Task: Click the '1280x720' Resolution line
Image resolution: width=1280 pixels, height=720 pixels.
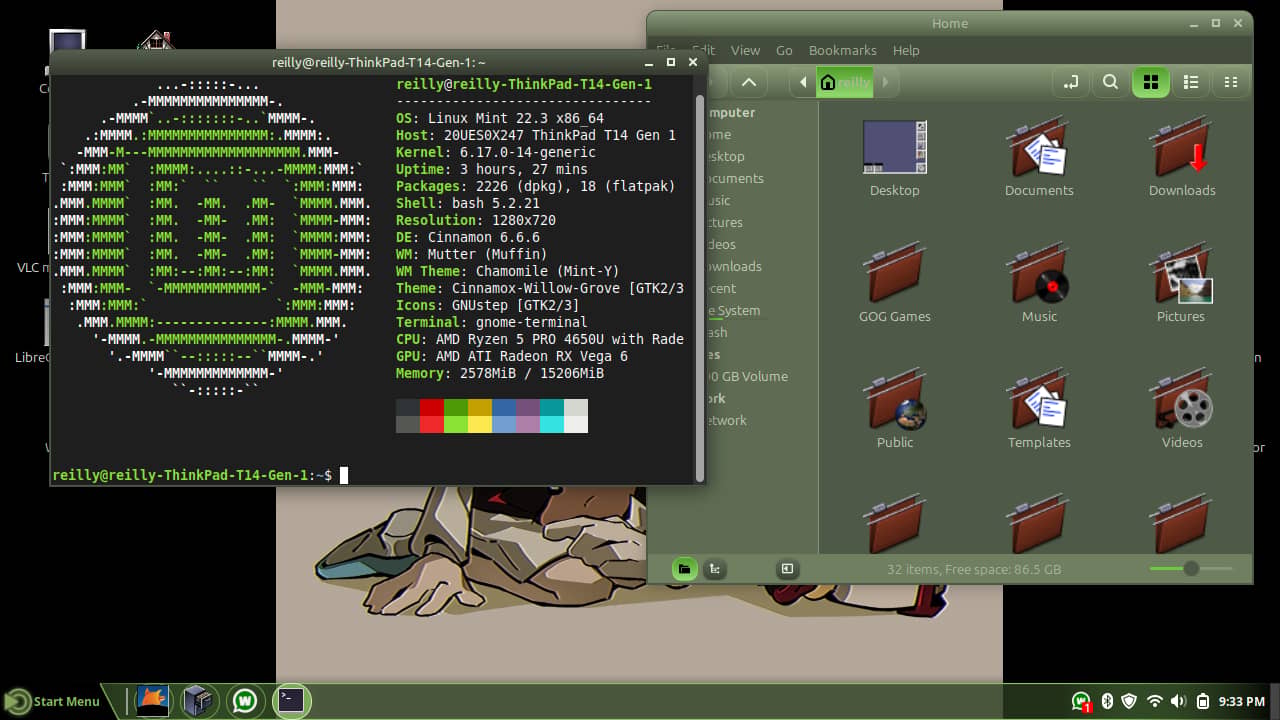Action: 476,220
